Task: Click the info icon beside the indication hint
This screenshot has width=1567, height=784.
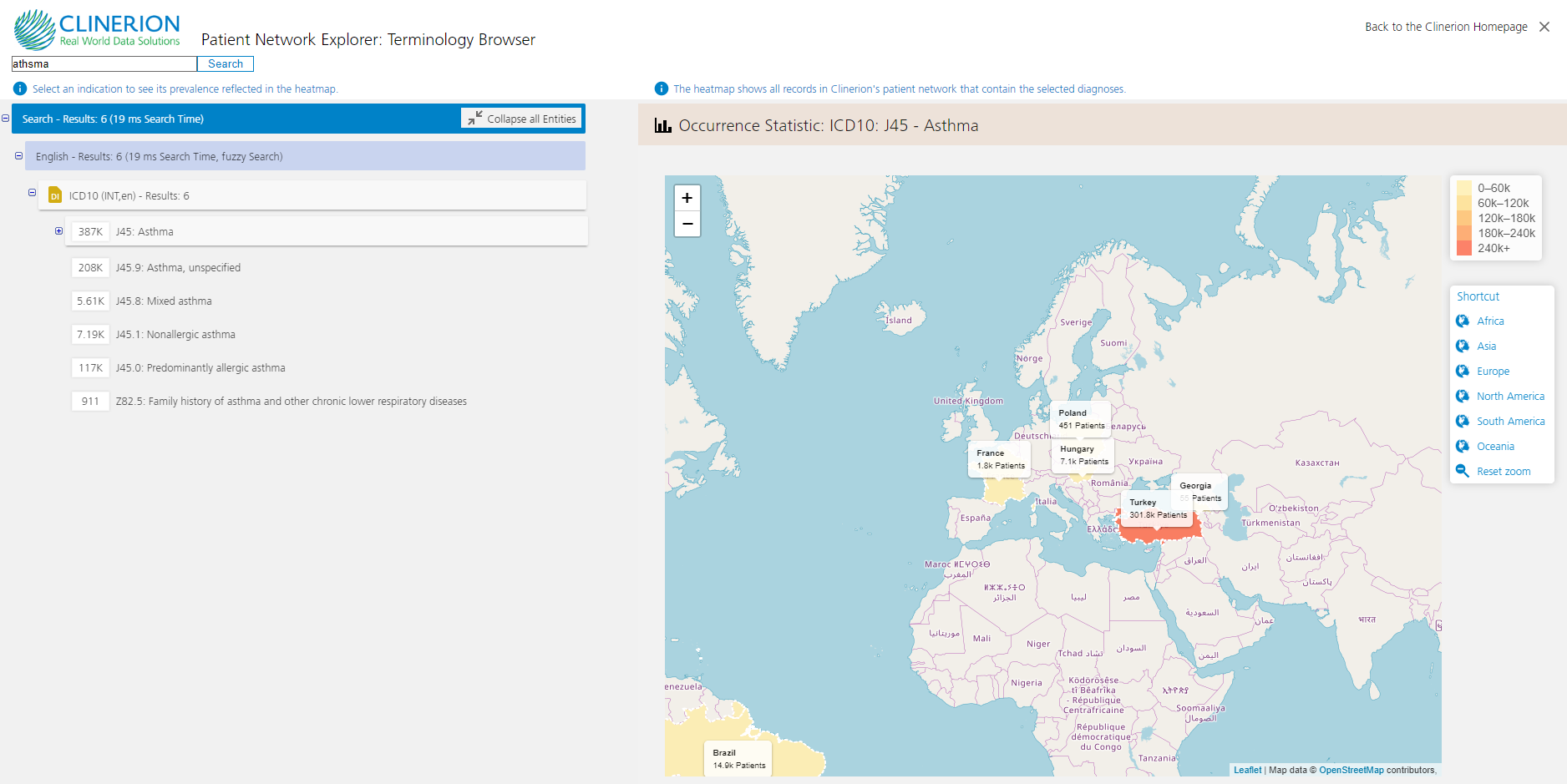Action: point(20,89)
